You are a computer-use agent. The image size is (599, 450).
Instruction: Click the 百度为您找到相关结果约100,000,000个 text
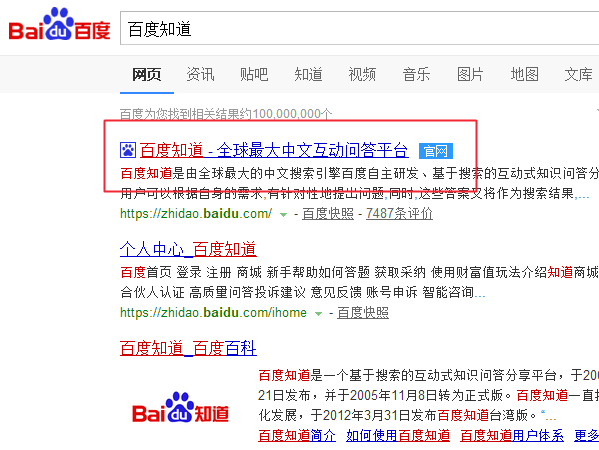[226, 114]
